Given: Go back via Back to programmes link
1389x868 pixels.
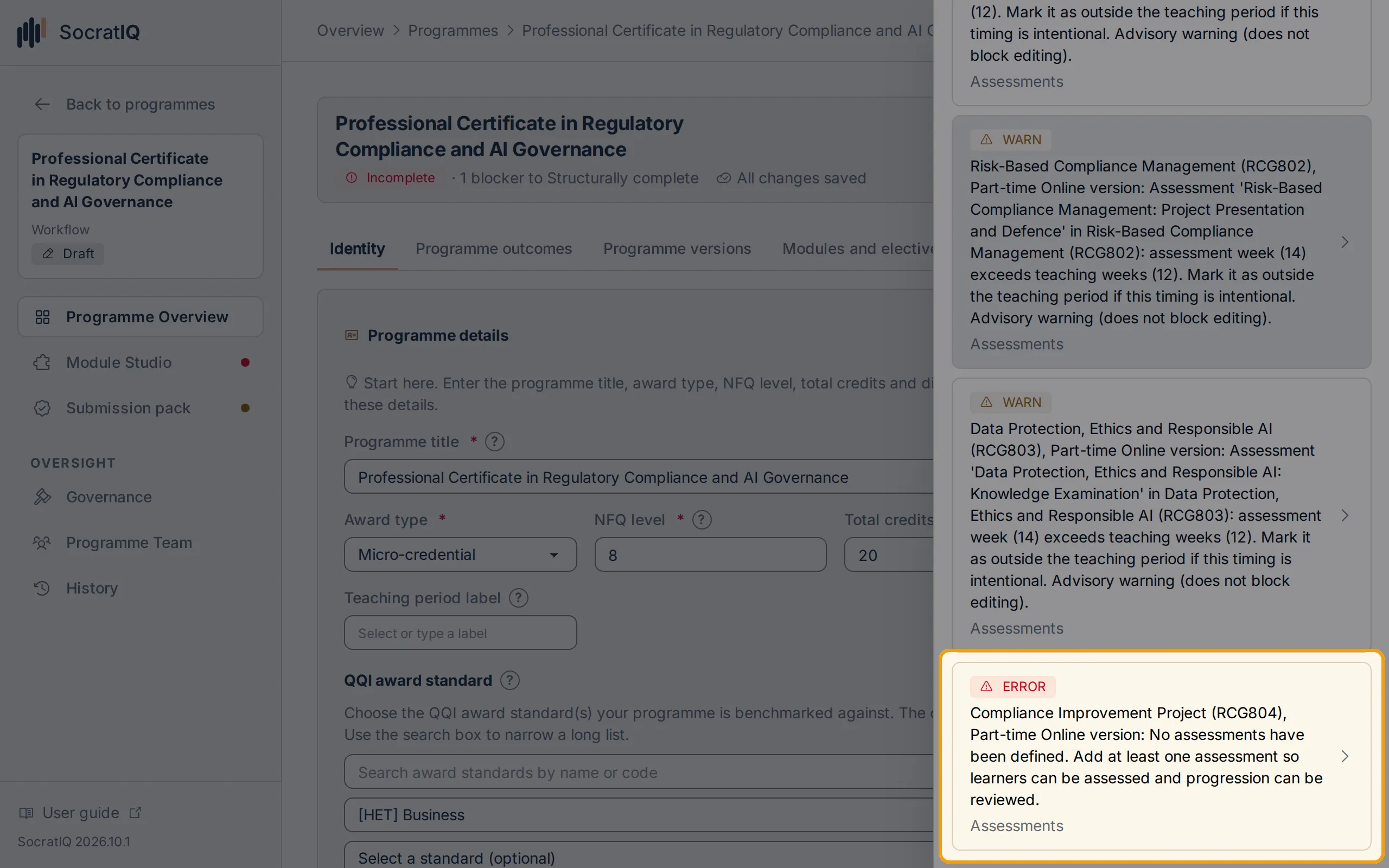Looking at the screenshot, I should tap(140, 104).
